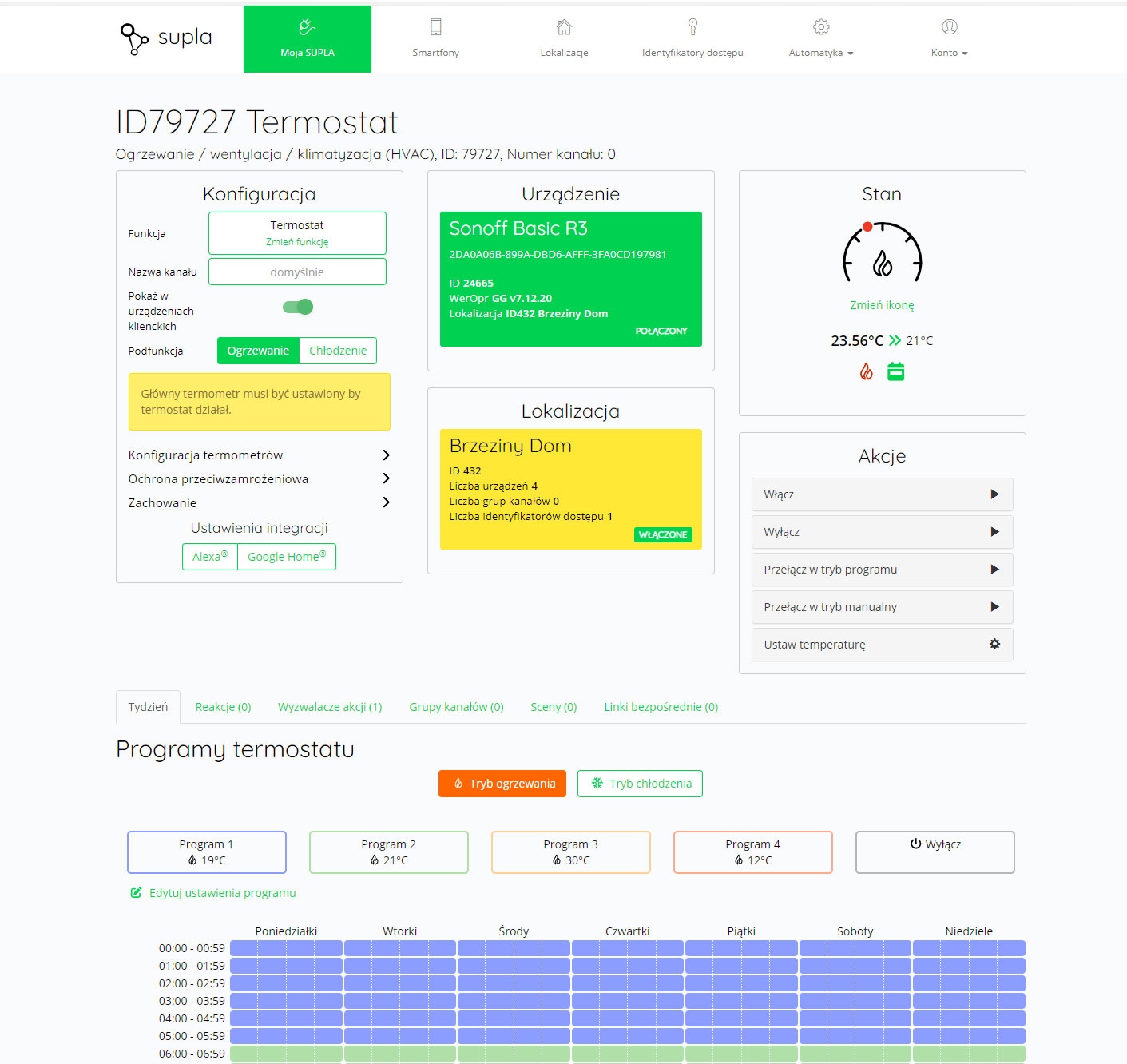Click the red flame status icon

(866, 371)
